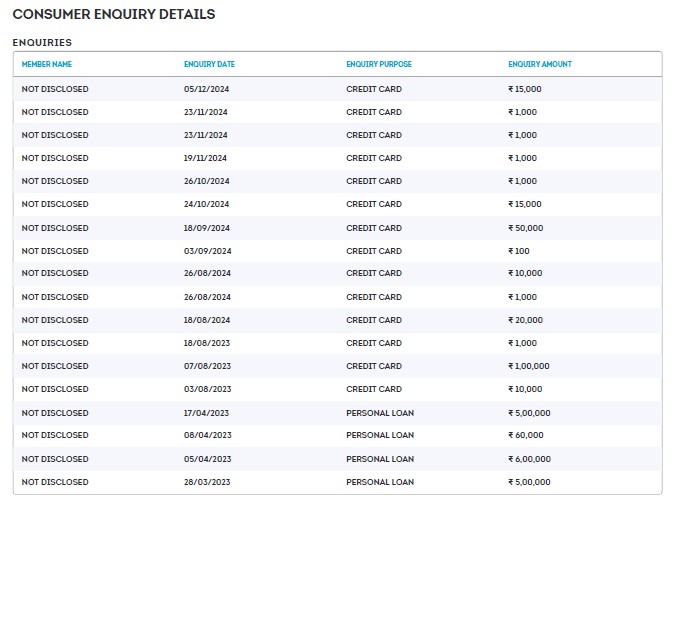Click the Enquiry Date column header
Screen dimensions: 677x617
(209, 64)
